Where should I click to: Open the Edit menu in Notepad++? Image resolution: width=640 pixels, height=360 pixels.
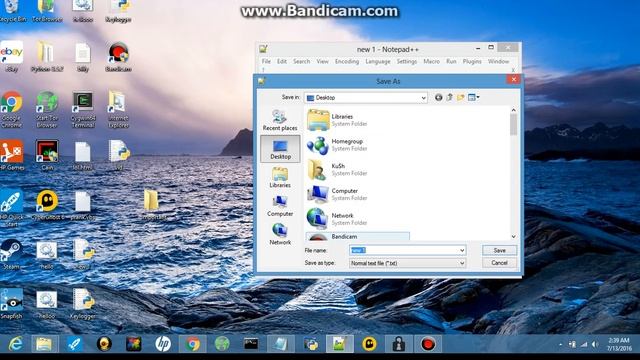282,61
